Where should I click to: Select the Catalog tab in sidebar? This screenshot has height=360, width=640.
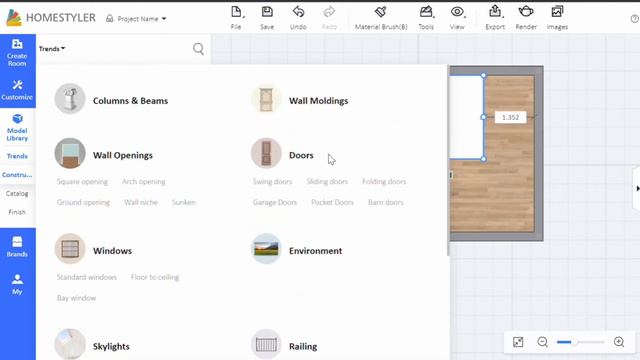click(17, 193)
